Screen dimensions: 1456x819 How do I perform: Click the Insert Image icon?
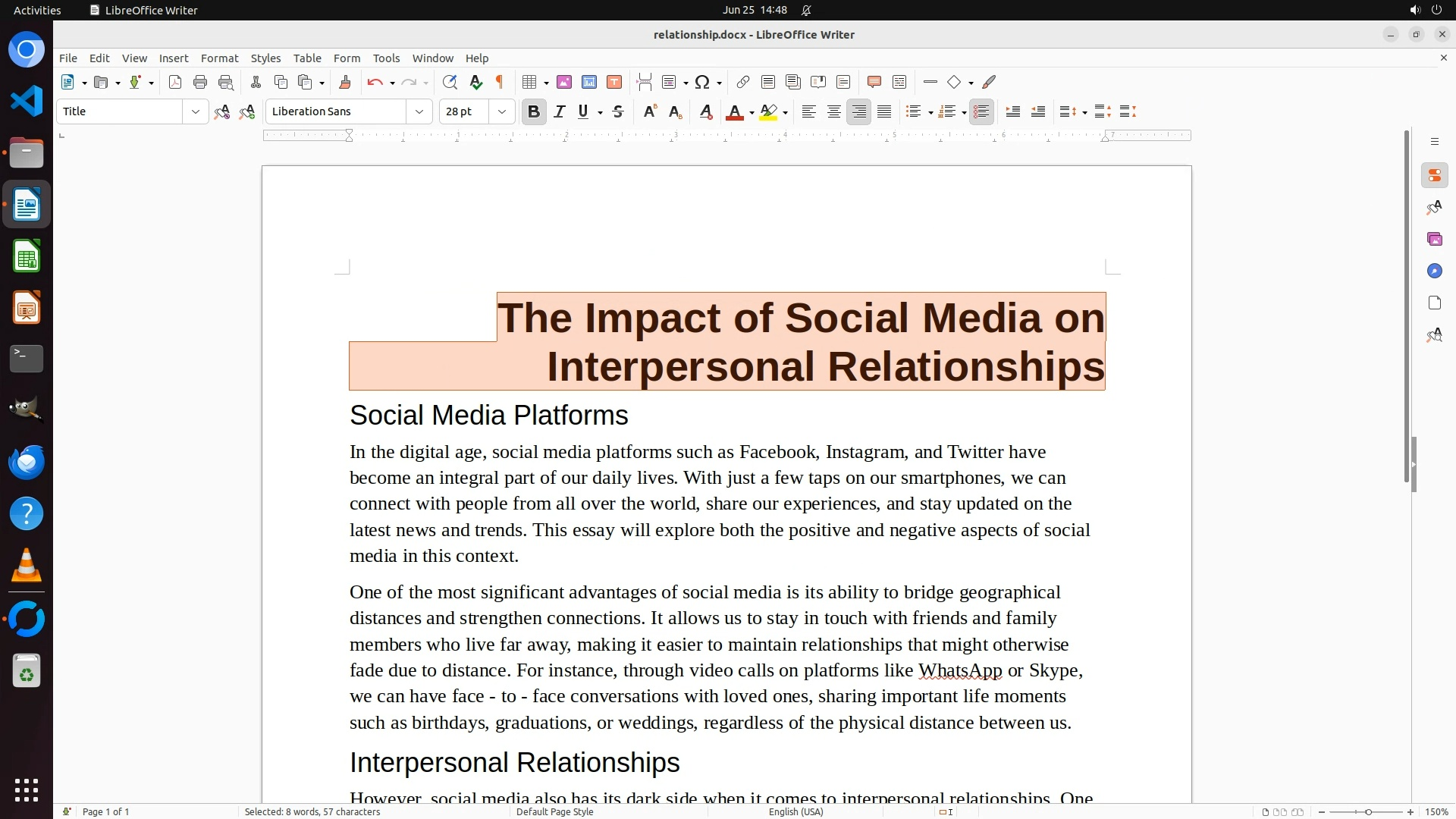[x=563, y=82]
